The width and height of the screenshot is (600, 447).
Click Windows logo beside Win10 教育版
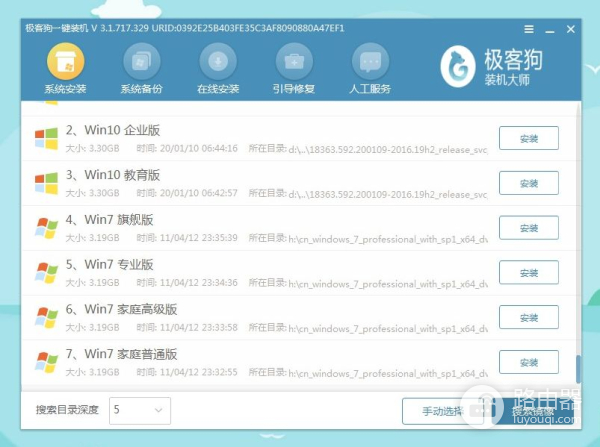[46, 183]
